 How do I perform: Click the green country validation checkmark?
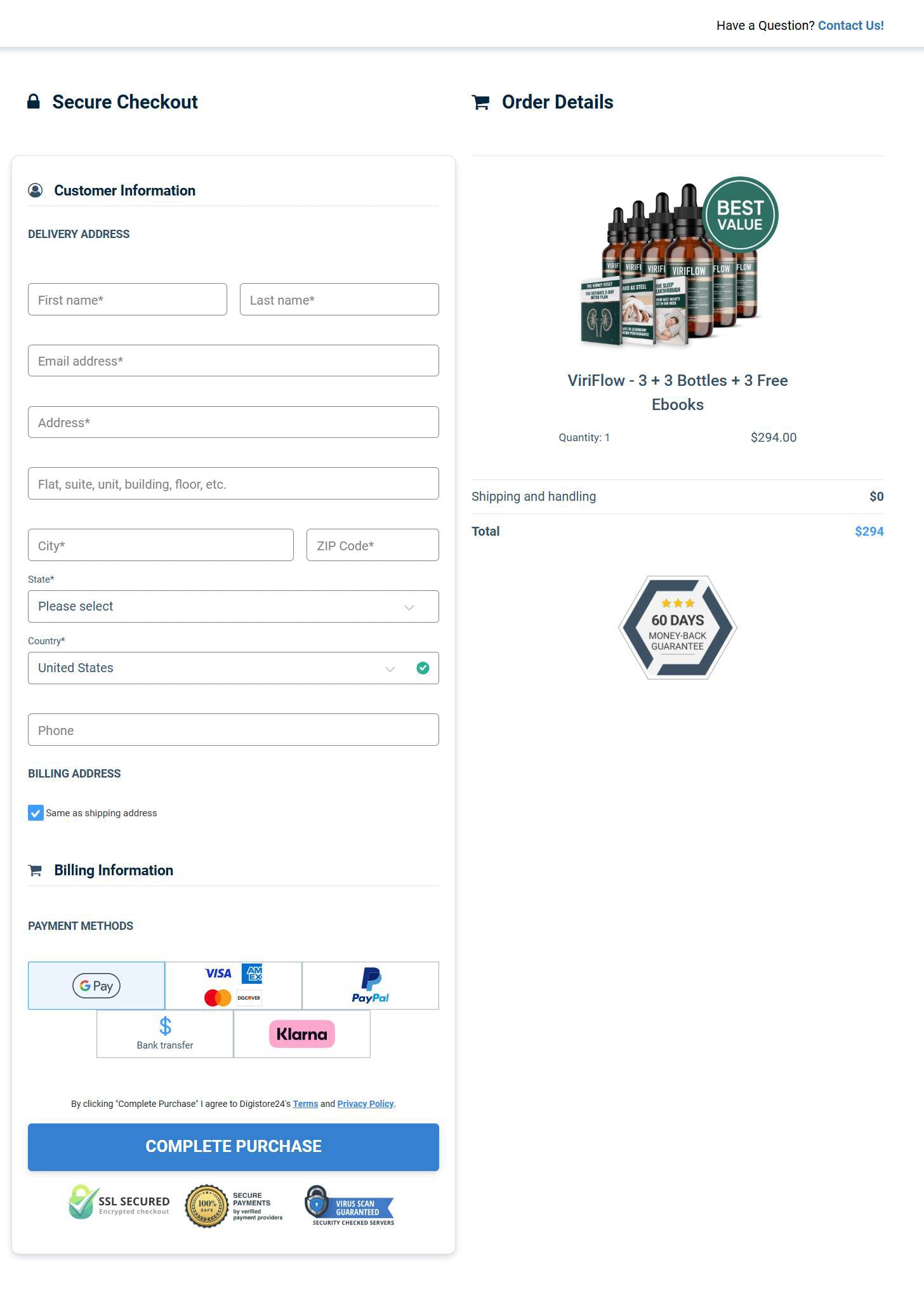[423, 668]
